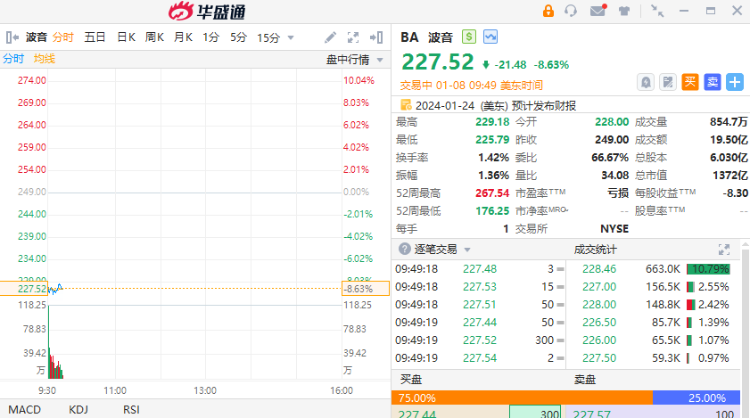Click the ask price 227.57 row

(x=652, y=412)
